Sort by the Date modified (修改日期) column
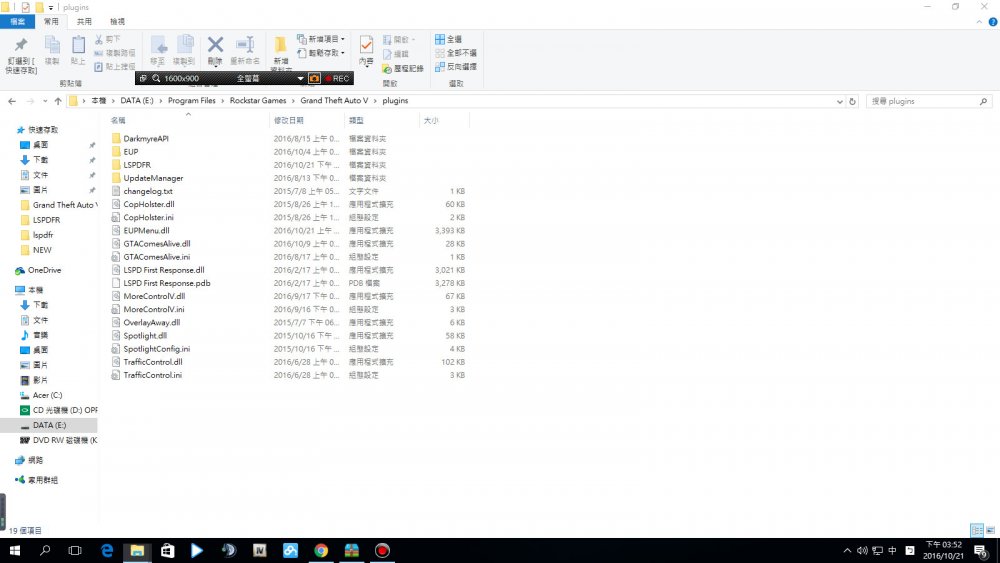This screenshot has width=1000, height=563. point(307,121)
